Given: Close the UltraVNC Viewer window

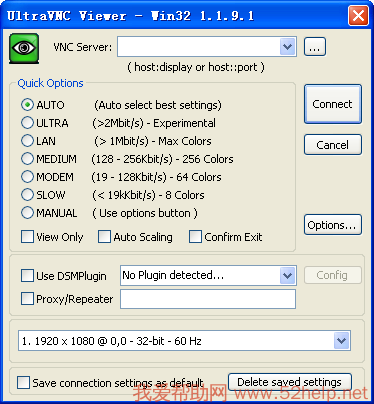Looking at the screenshot, I should point(358,16).
